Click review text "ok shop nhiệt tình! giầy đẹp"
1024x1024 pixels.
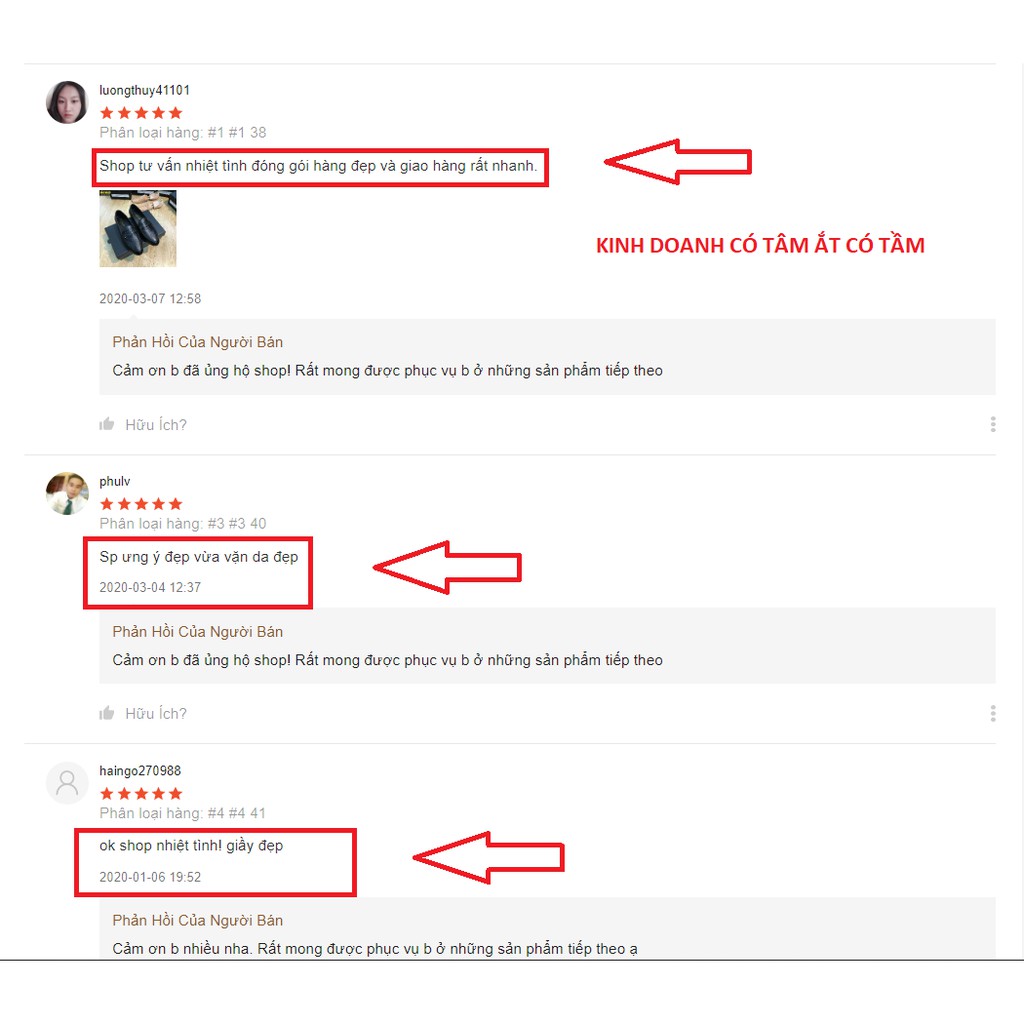click(x=191, y=846)
